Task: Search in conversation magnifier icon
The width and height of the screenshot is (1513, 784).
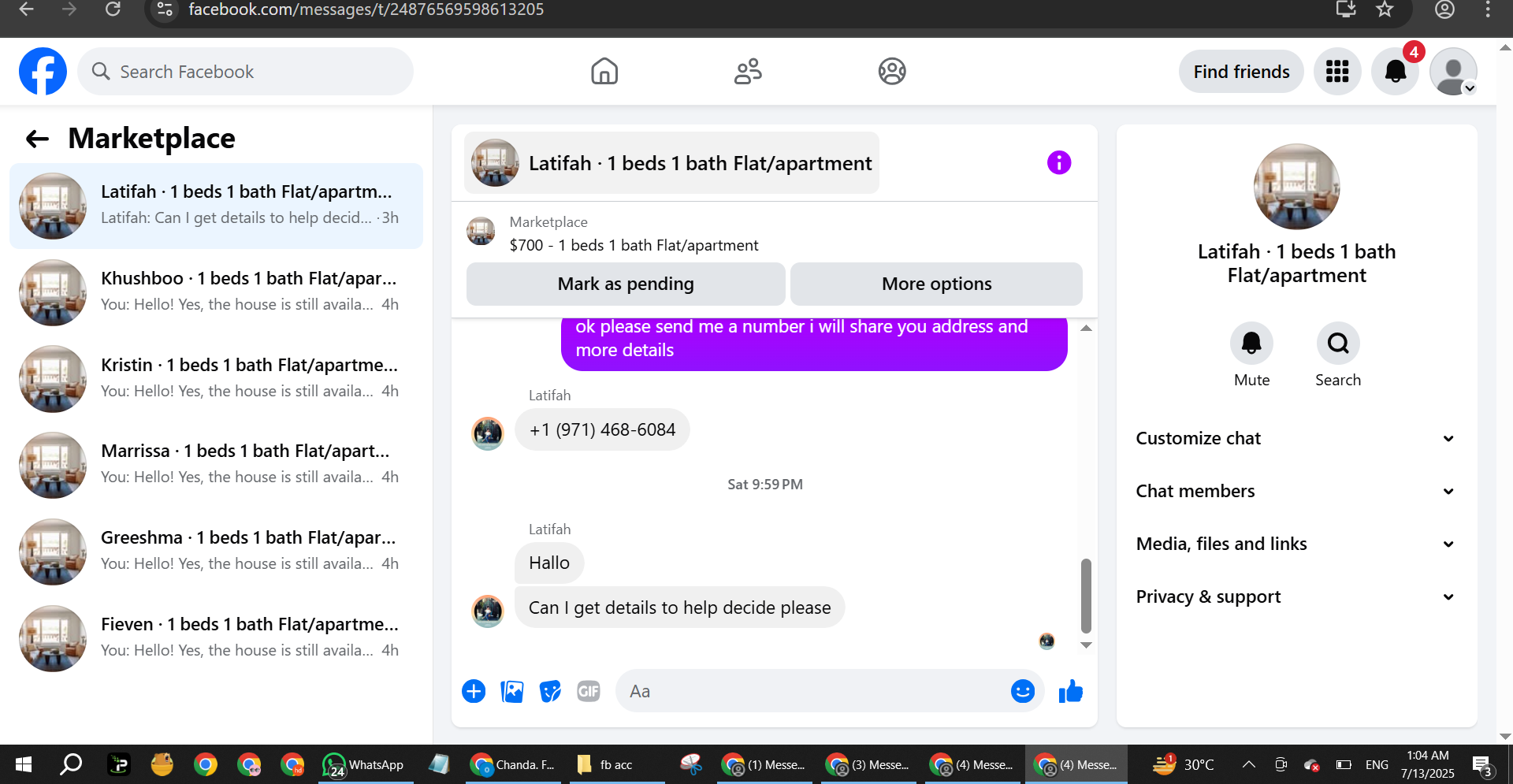Action: (1338, 344)
